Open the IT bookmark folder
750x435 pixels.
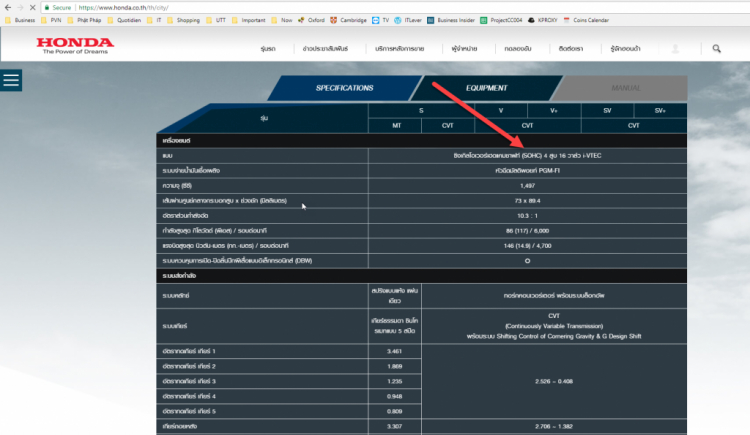[154, 20]
